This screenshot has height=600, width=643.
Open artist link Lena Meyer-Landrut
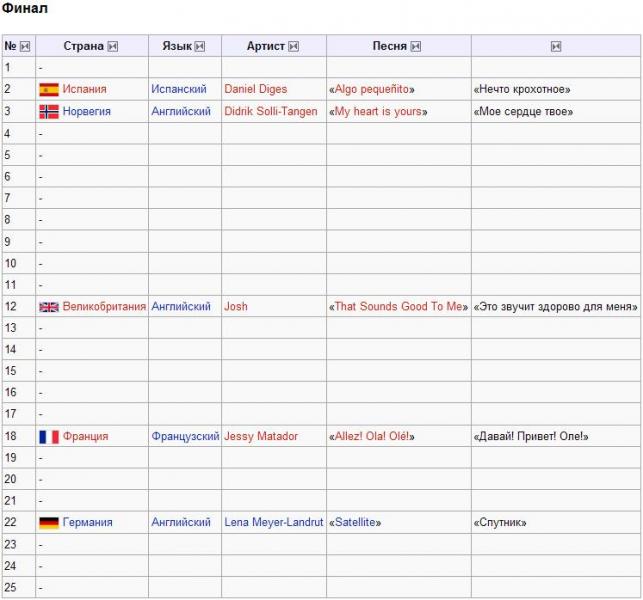pos(274,522)
